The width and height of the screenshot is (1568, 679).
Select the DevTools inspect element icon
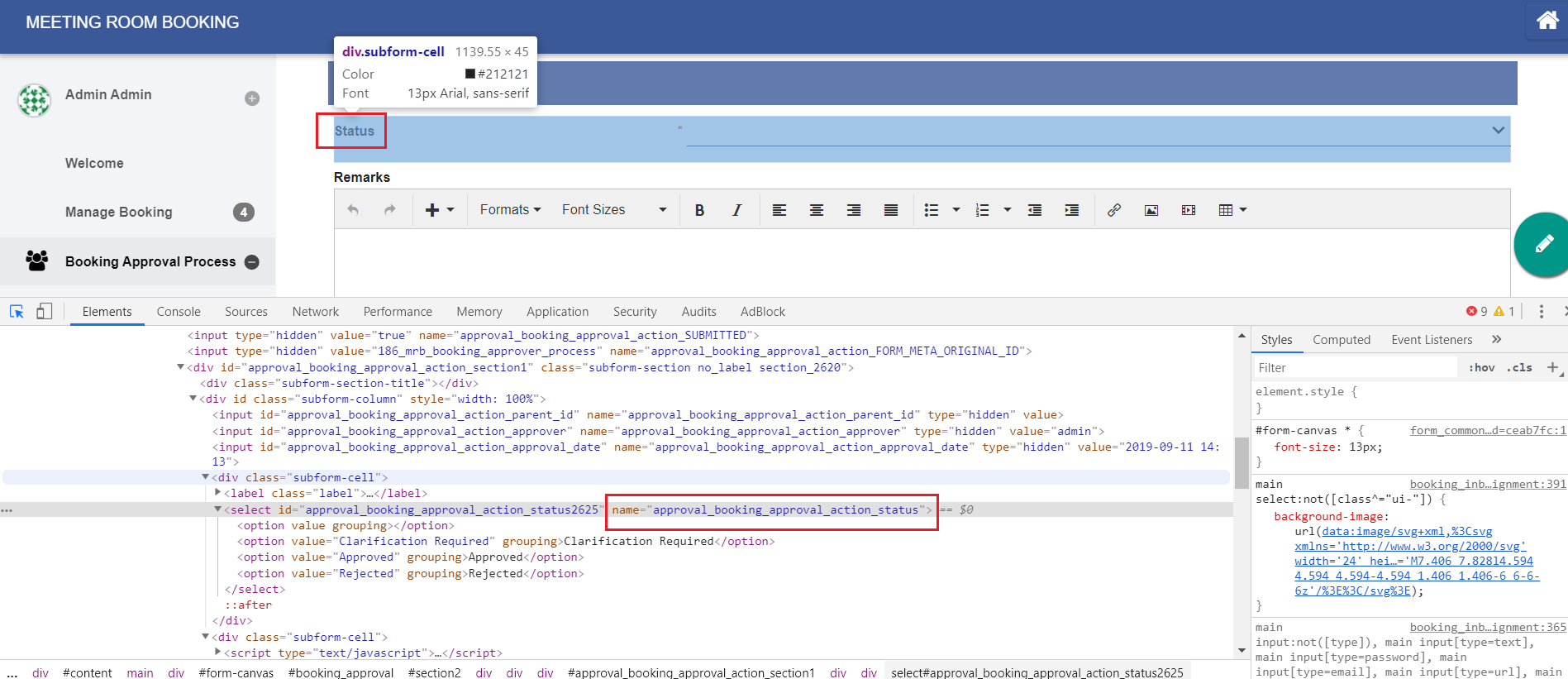17,312
